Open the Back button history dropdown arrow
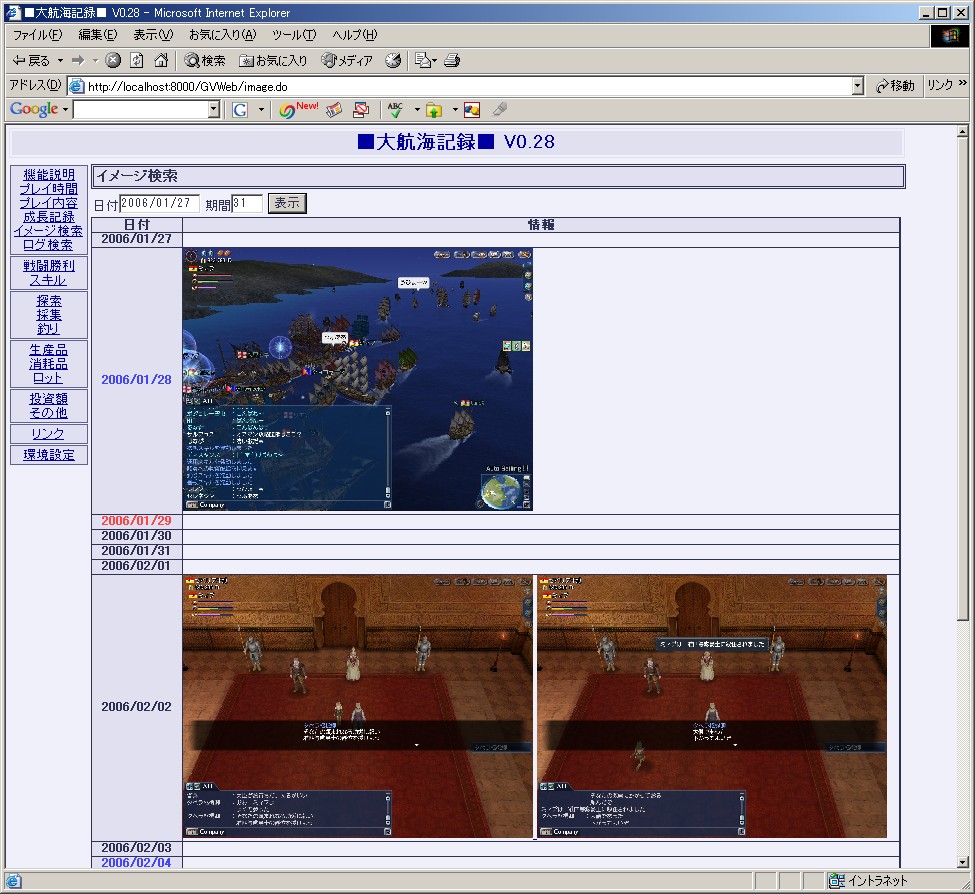Image resolution: width=975 pixels, height=894 pixels. [60, 60]
